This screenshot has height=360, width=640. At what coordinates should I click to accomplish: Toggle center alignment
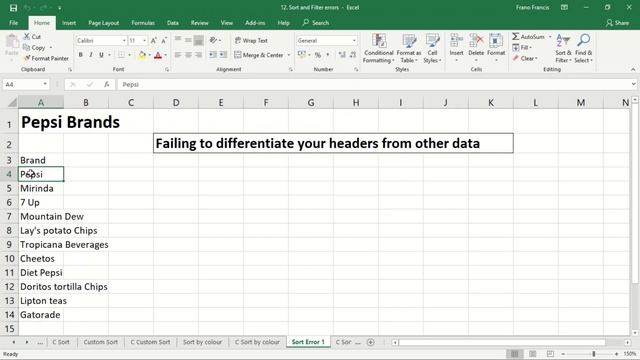[x=188, y=55]
